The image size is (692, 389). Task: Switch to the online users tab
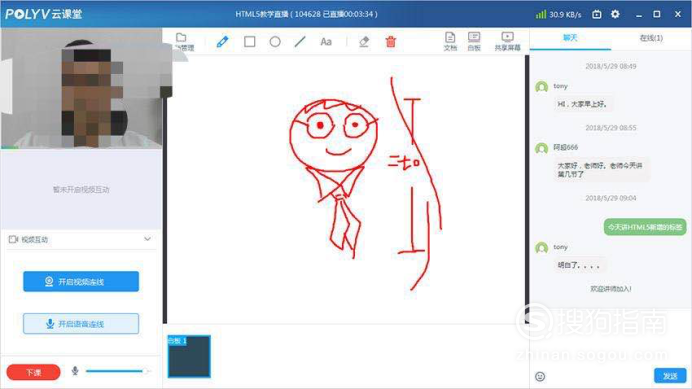(x=651, y=38)
